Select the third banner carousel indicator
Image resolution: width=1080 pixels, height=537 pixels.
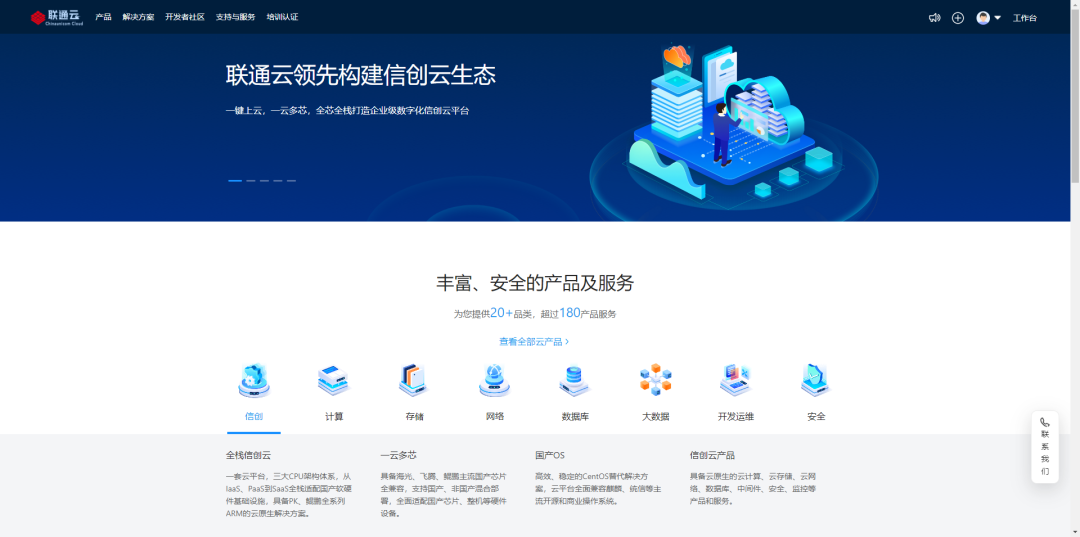264,180
